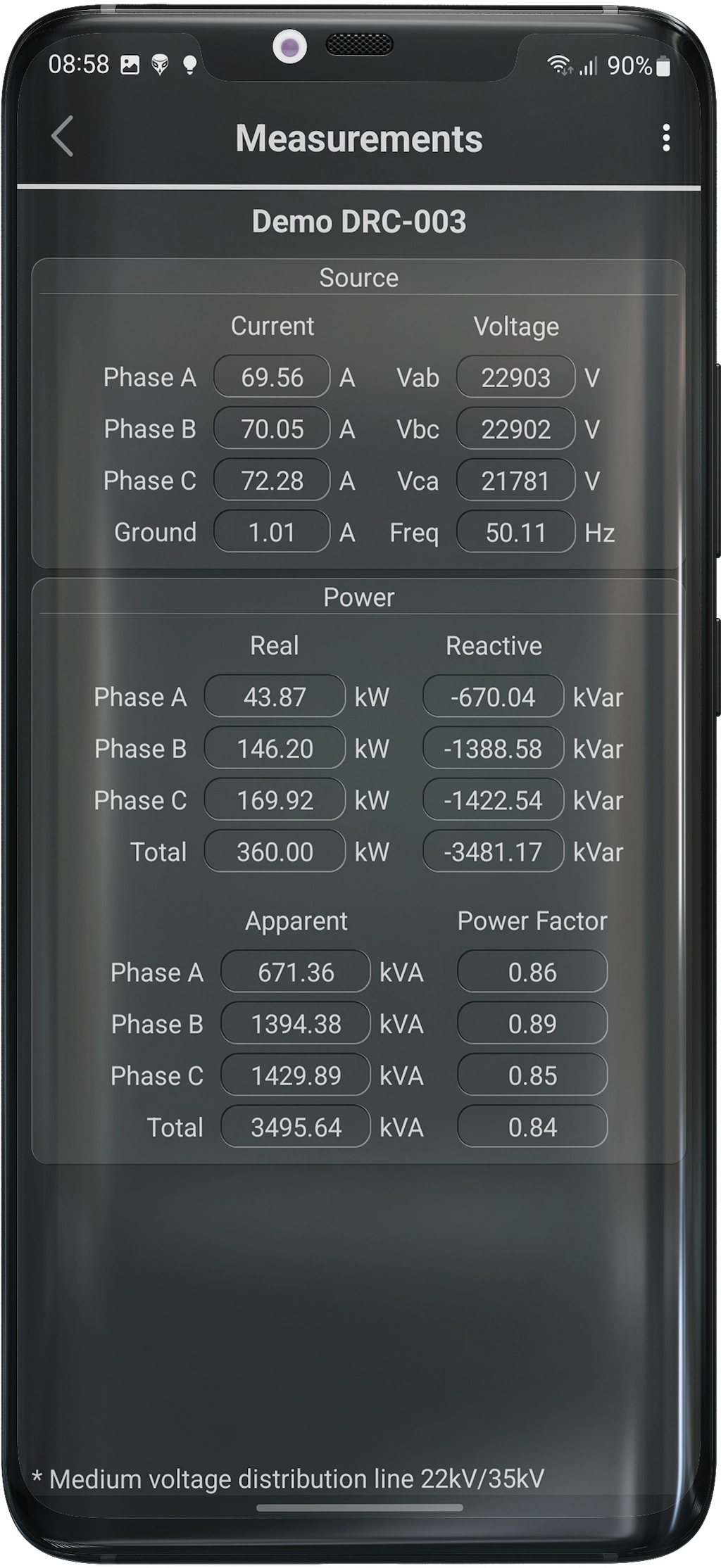Tap the image notification icon in status bar
721x1568 pixels.
tap(130, 65)
